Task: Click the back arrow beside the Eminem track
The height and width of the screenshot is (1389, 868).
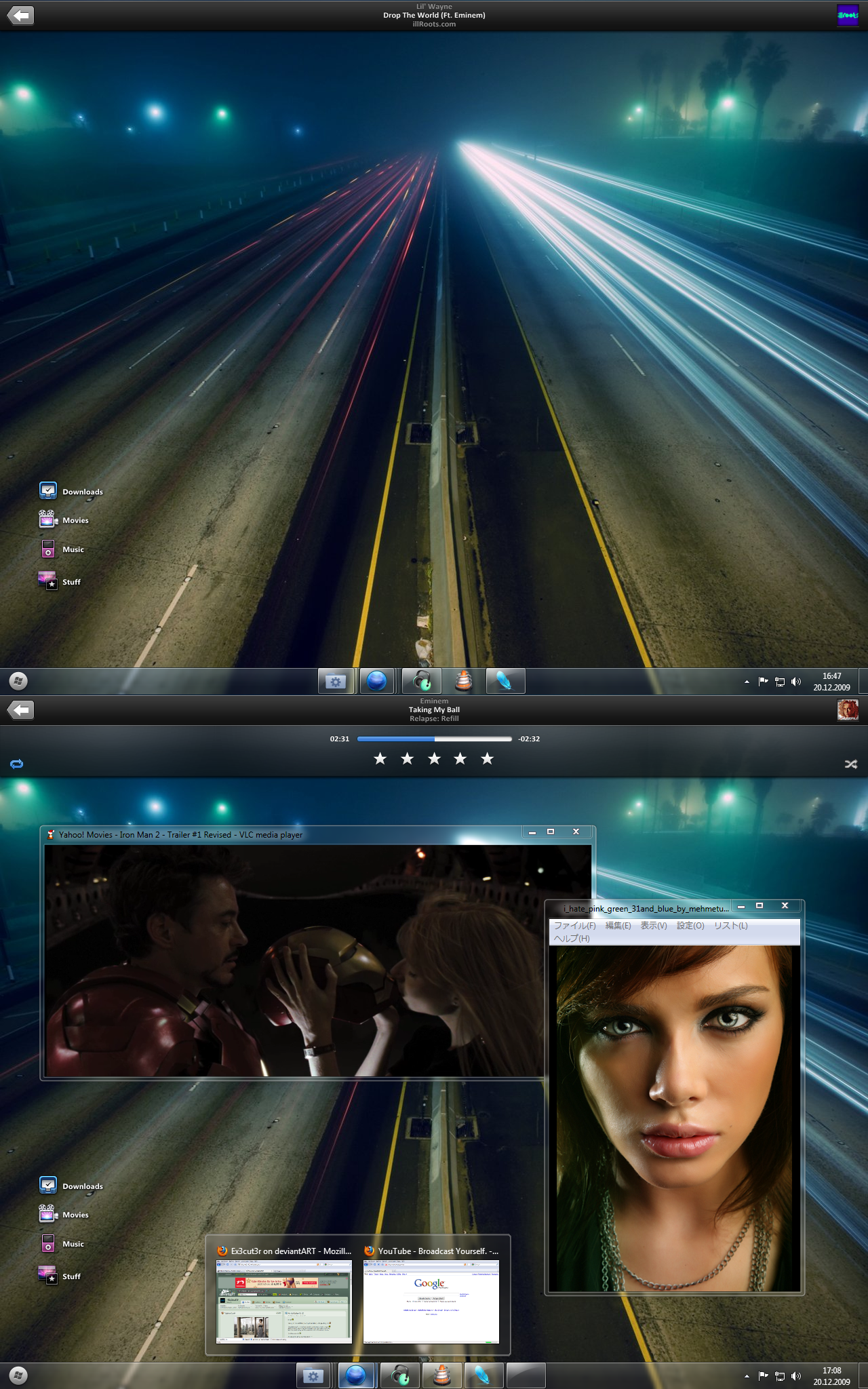Action: (20, 709)
